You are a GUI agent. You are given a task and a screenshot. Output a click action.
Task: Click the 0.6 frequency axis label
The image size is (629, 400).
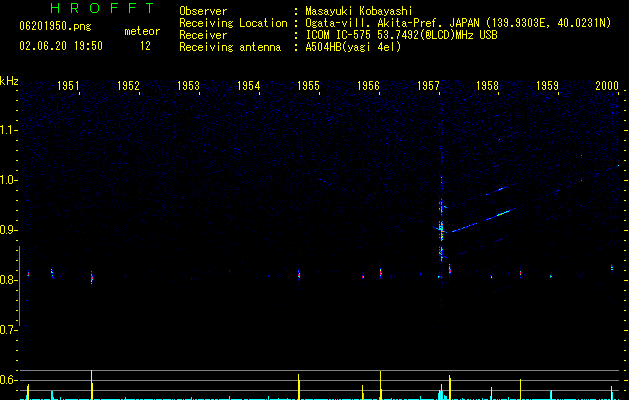click(8, 380)
